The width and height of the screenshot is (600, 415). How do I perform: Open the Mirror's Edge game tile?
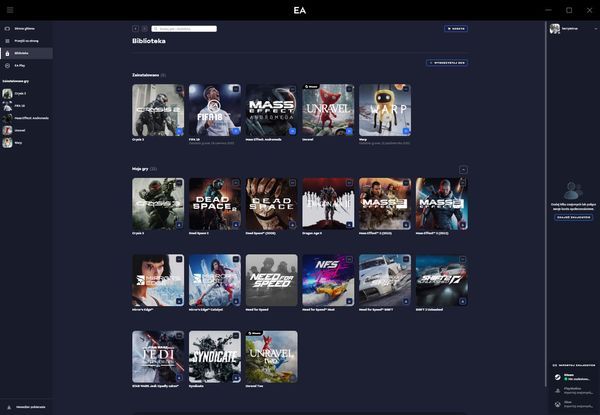coord(158,280)
